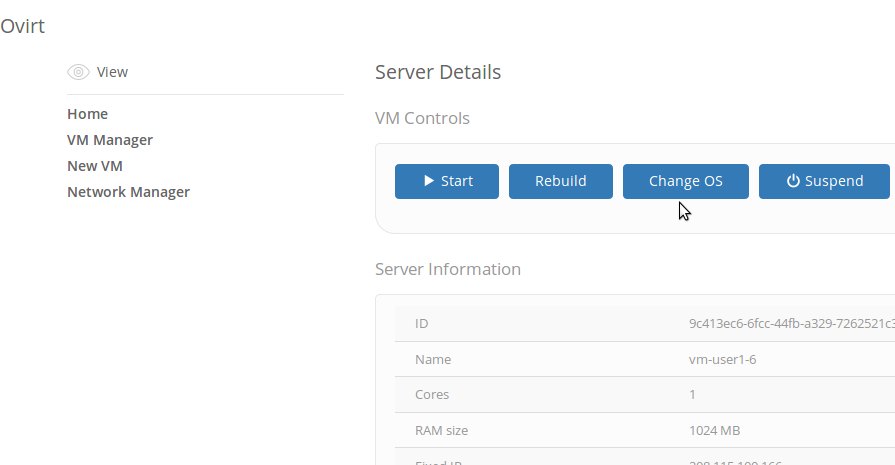Image resolution: width=895 pixels, height=465 pixels.
Task: Select the ID row label
Action: pyautogui.click(x=421, y=324)
